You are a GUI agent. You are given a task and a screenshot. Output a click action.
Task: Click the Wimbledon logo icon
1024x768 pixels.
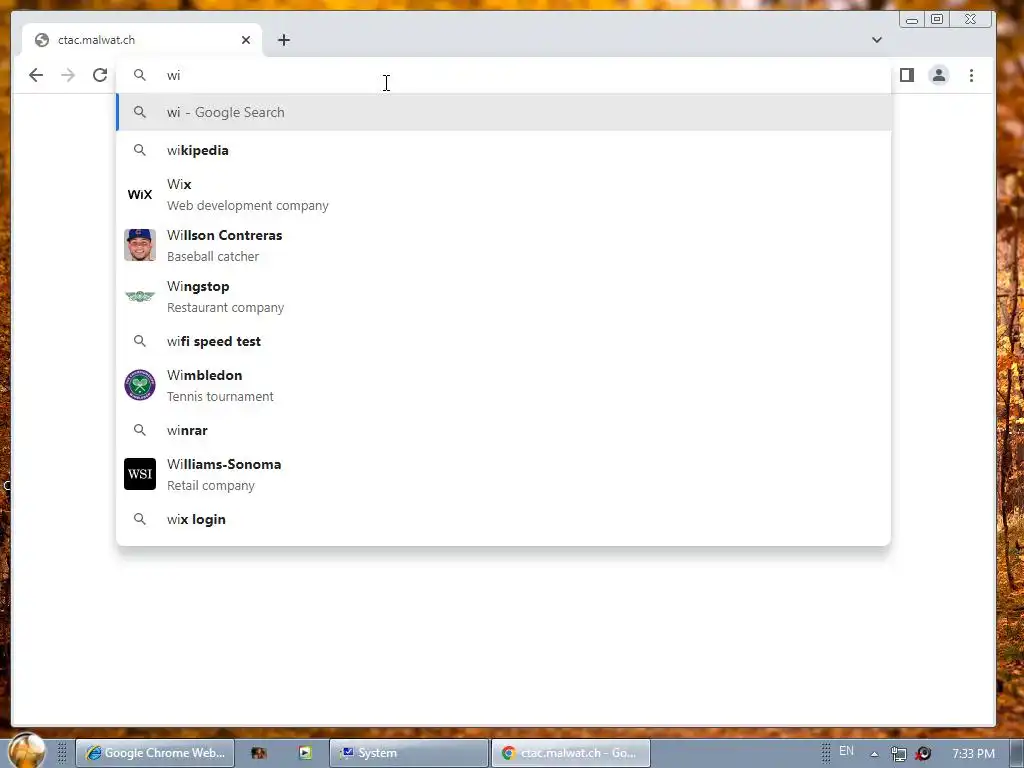click(140, 385)
